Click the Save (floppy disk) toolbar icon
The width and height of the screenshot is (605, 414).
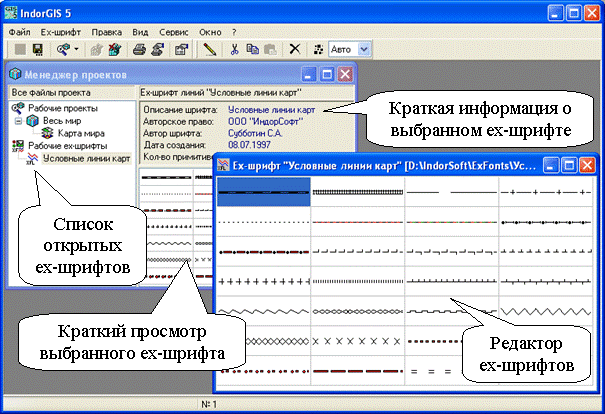(x=37, y=48)
